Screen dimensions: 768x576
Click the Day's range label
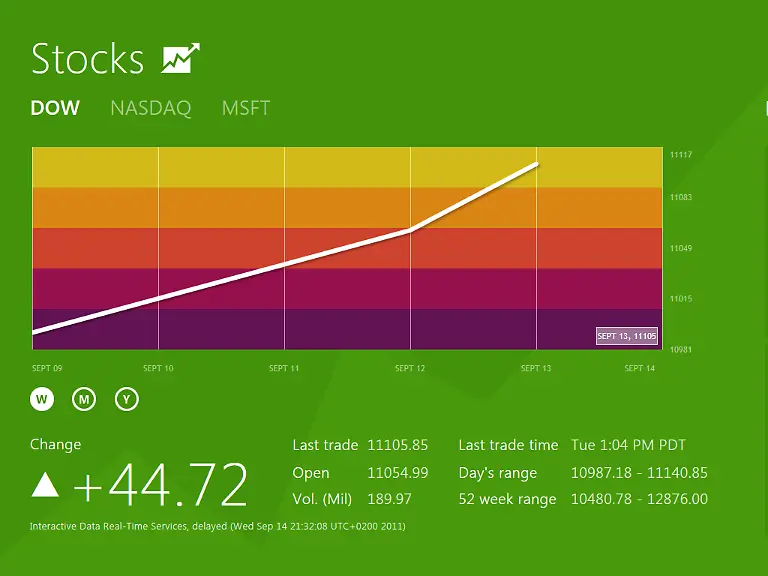[498, 473]
